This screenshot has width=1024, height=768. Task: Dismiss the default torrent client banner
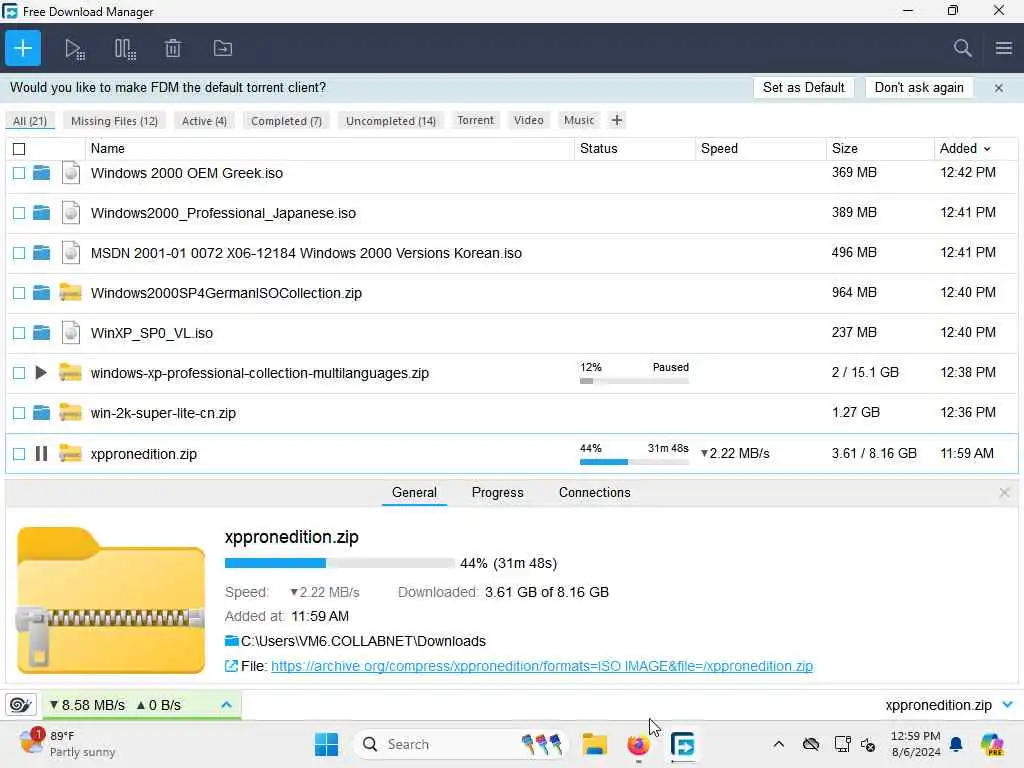(x=999, y=88)
